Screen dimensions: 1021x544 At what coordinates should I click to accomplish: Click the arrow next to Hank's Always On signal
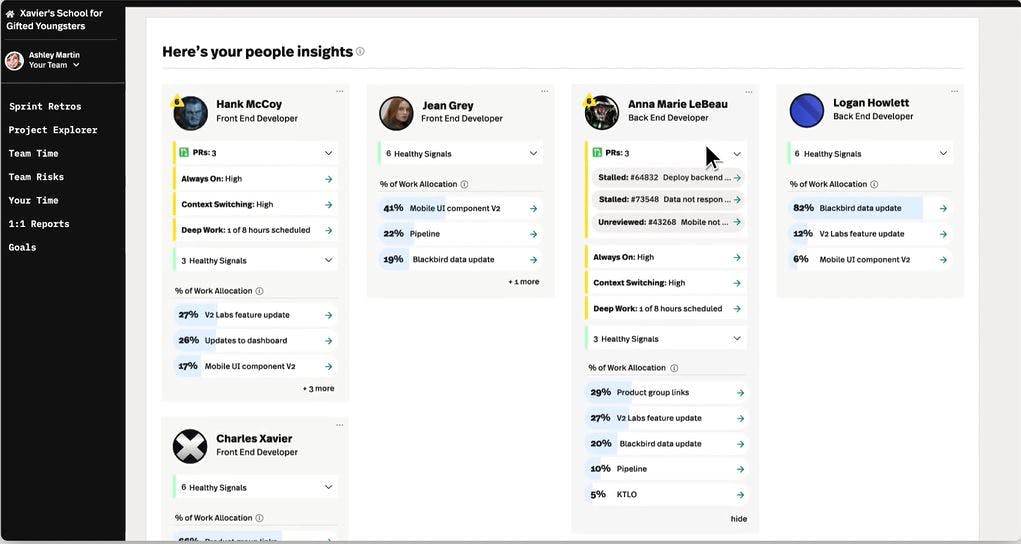click(x=328, y=179)
